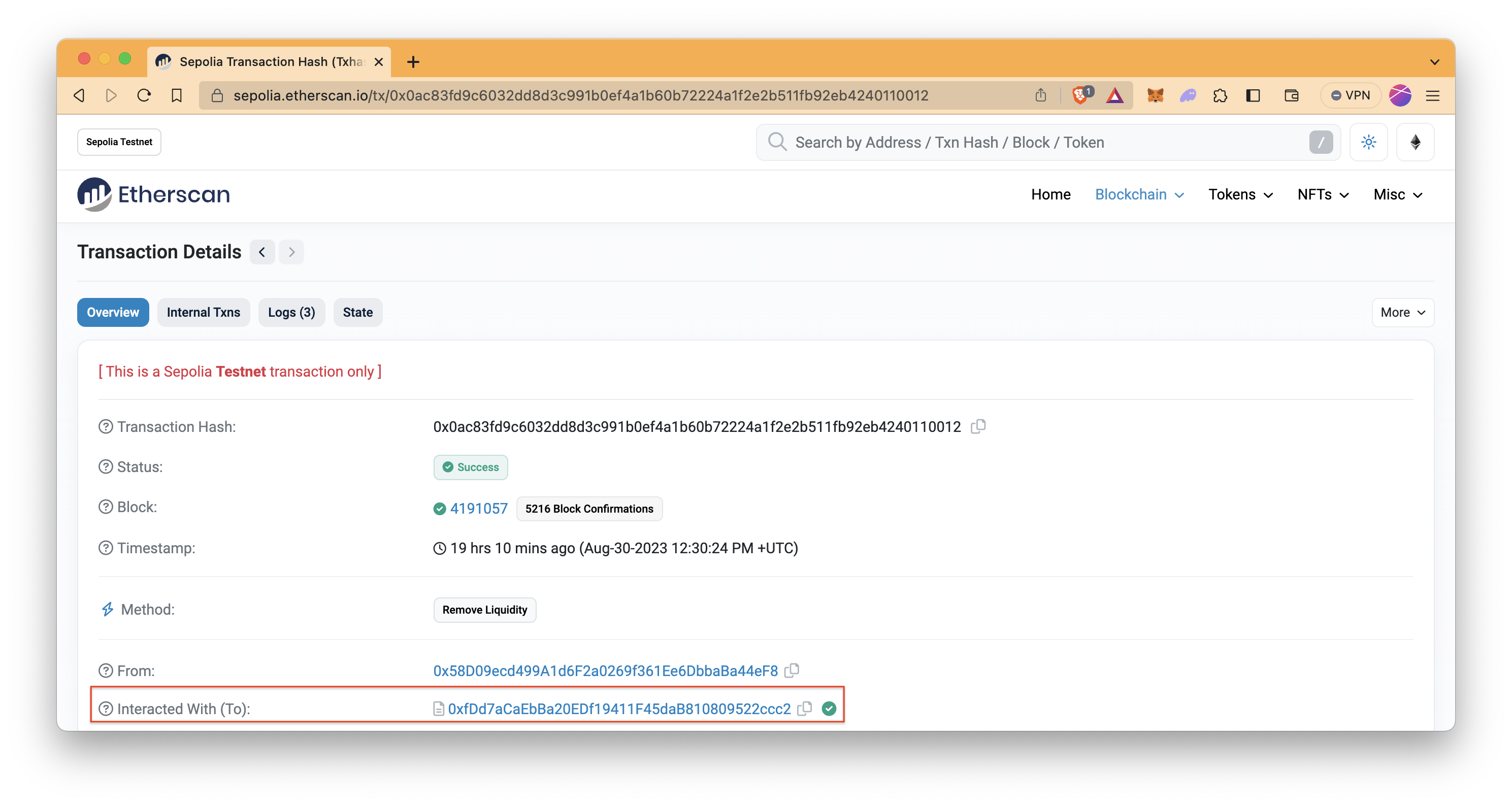
Task: Click the transaction hash value text
Action: point(697,426)
